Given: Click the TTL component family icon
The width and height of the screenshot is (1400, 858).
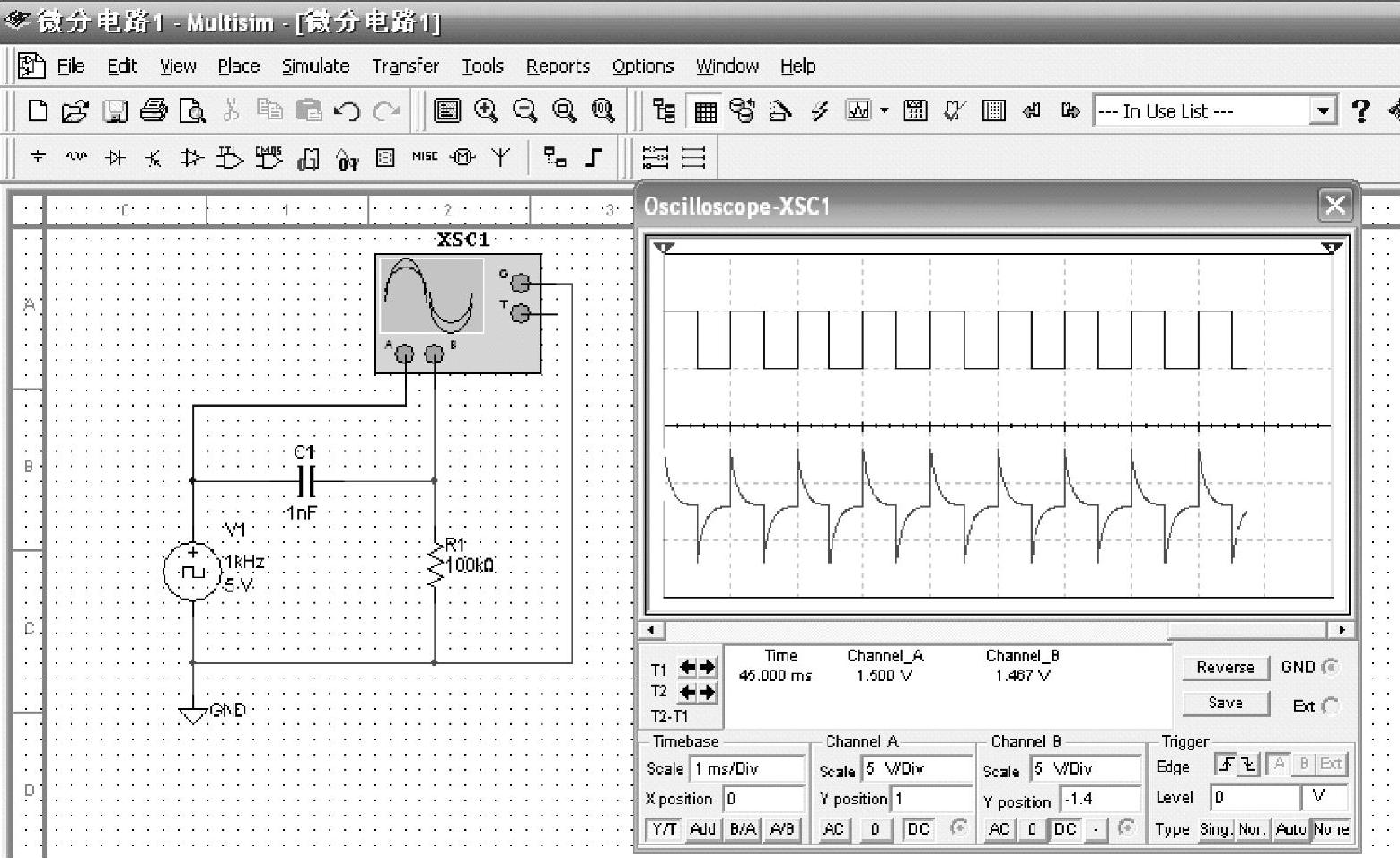Looking at the screenshot, I should click(230, 158).
